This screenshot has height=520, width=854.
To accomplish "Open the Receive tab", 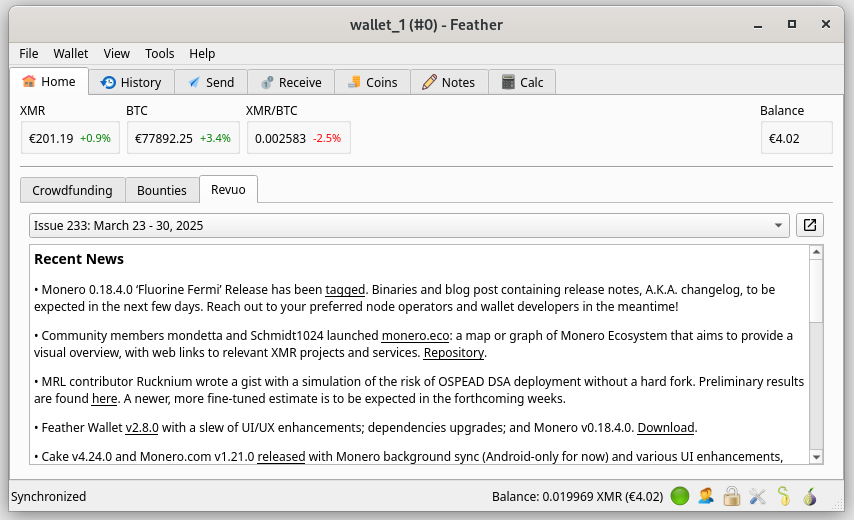I will coord(291,82).
